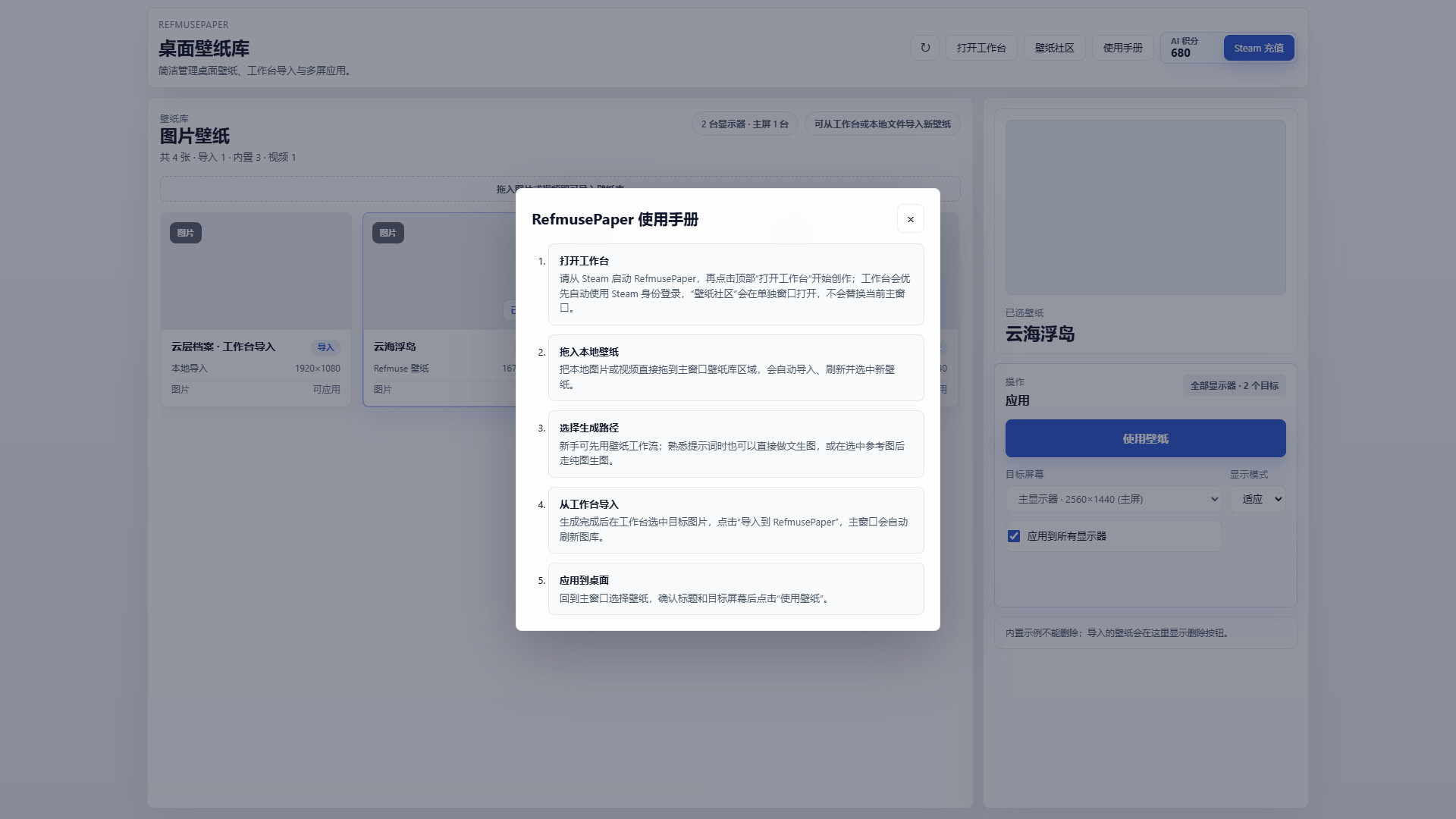Click the blue 使用壁纸 apply button
This screenshot has width=1456, height=819.
pyautogui.click(x=1145, y=438)
